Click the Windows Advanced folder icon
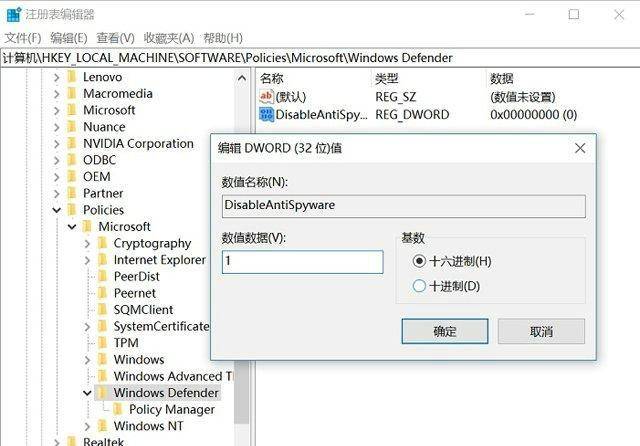 102,376
